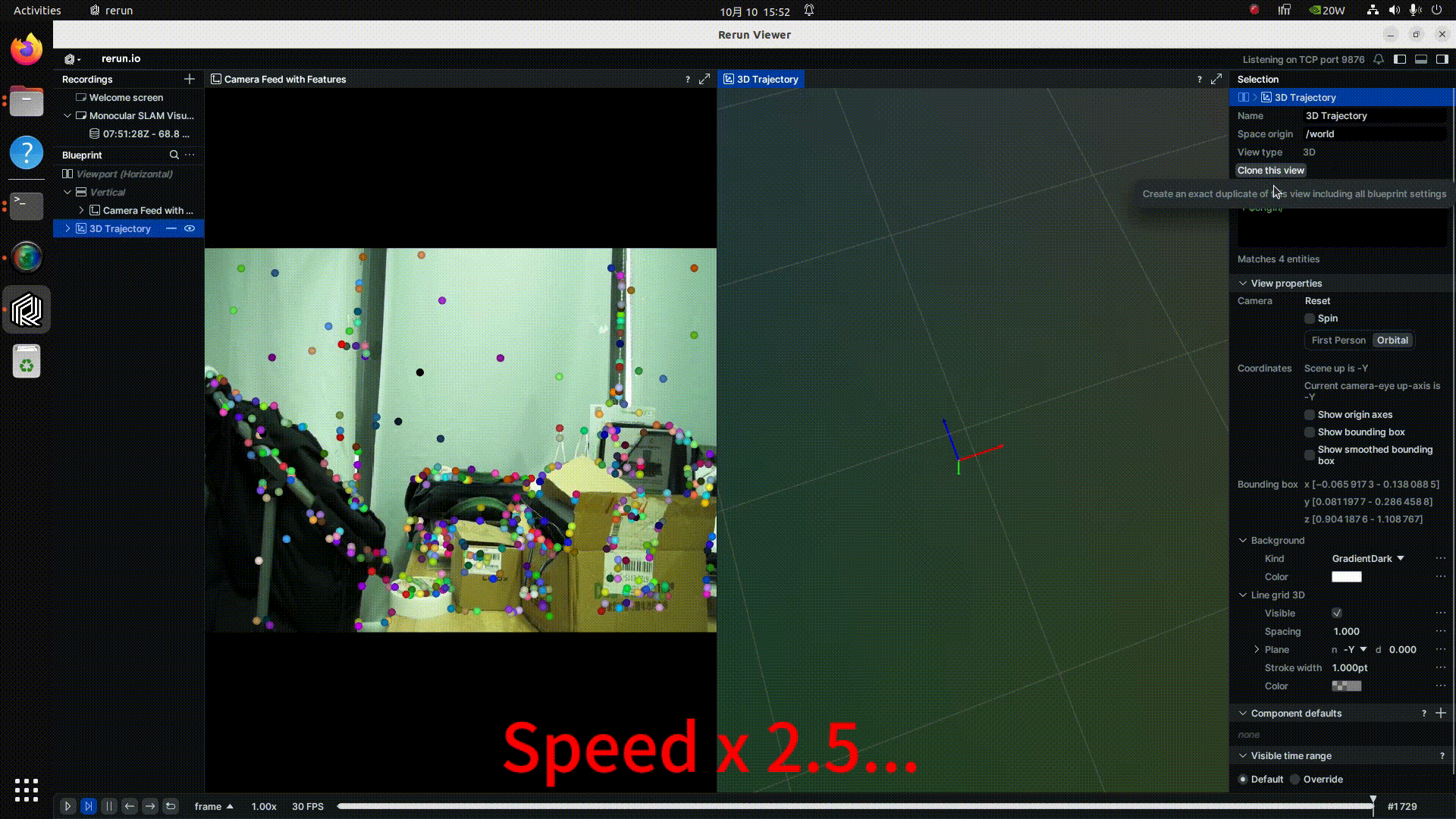Image resolution: width=1456 pixels, height=819 pixels.
Task: Click the add recording plus icon
Action: point(190,79)
